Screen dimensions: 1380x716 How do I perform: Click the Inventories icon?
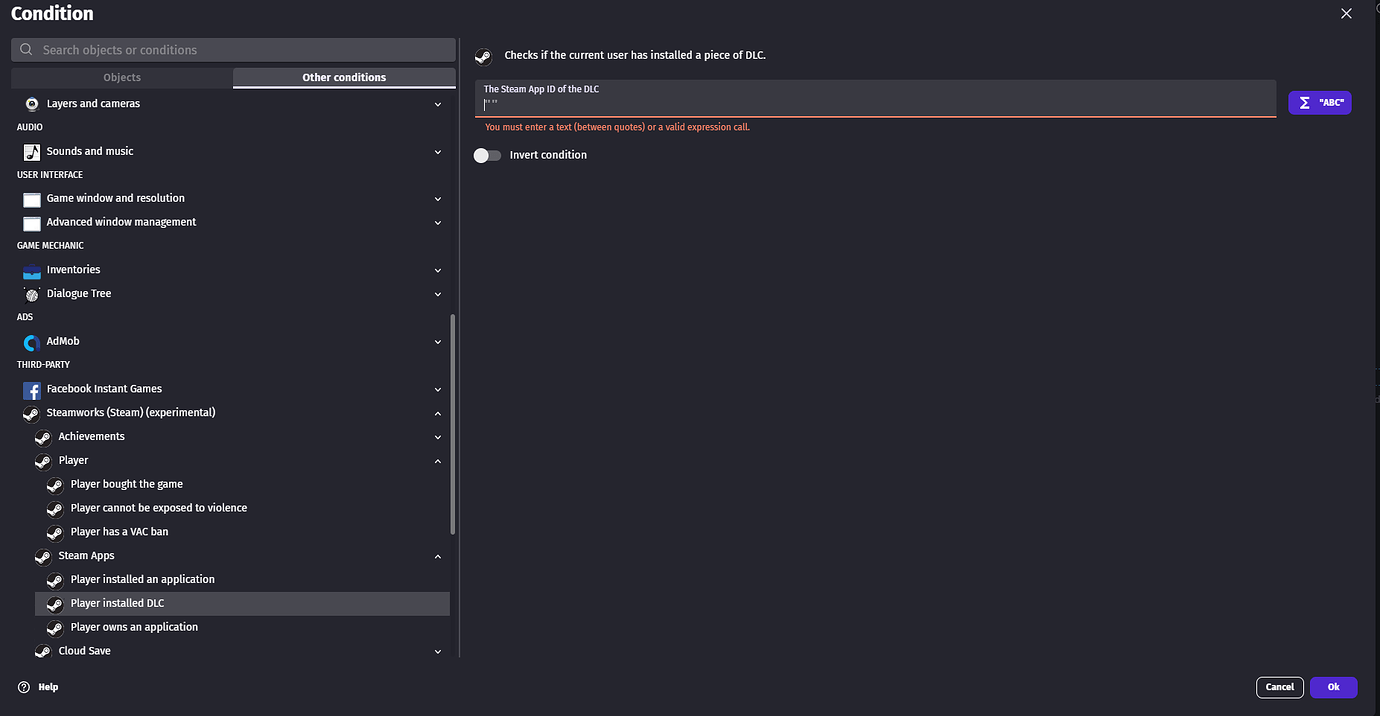(31, 269)
